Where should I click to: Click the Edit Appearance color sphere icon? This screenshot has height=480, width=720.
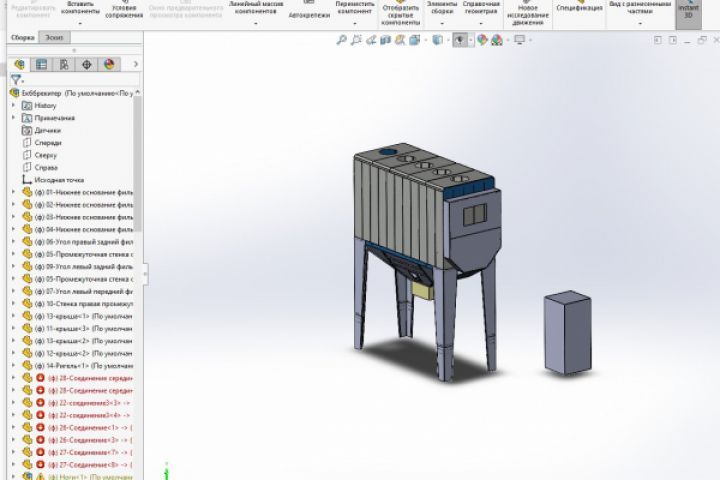coord(482,40)
